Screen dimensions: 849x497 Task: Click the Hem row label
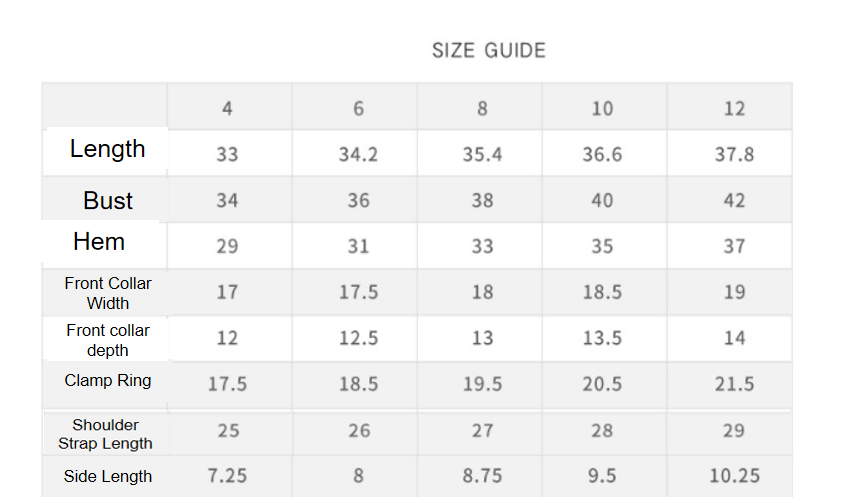pyautogui.click(x=99, y=241)
